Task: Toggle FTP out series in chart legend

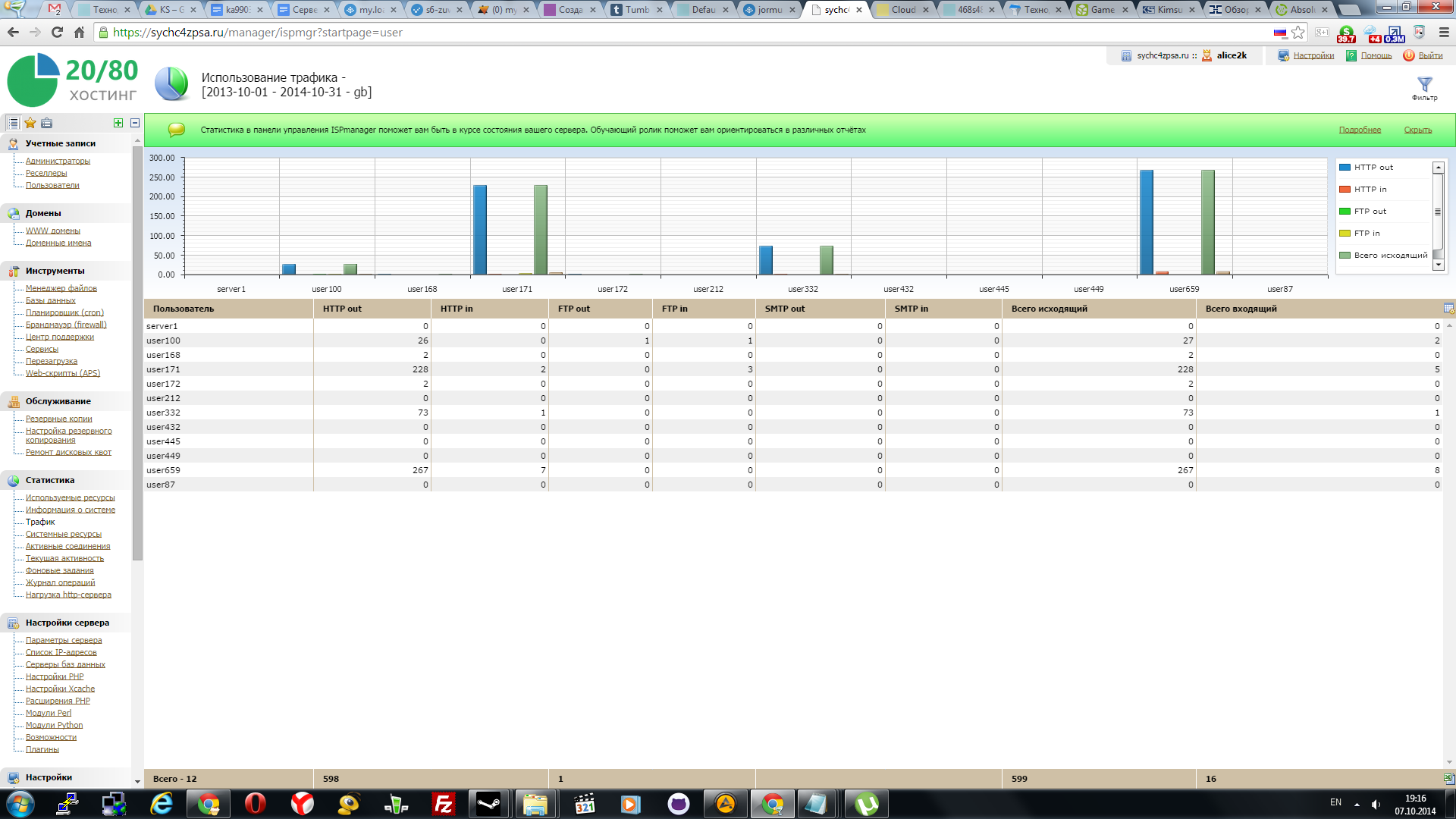Action: click(x=1370, y=212)
